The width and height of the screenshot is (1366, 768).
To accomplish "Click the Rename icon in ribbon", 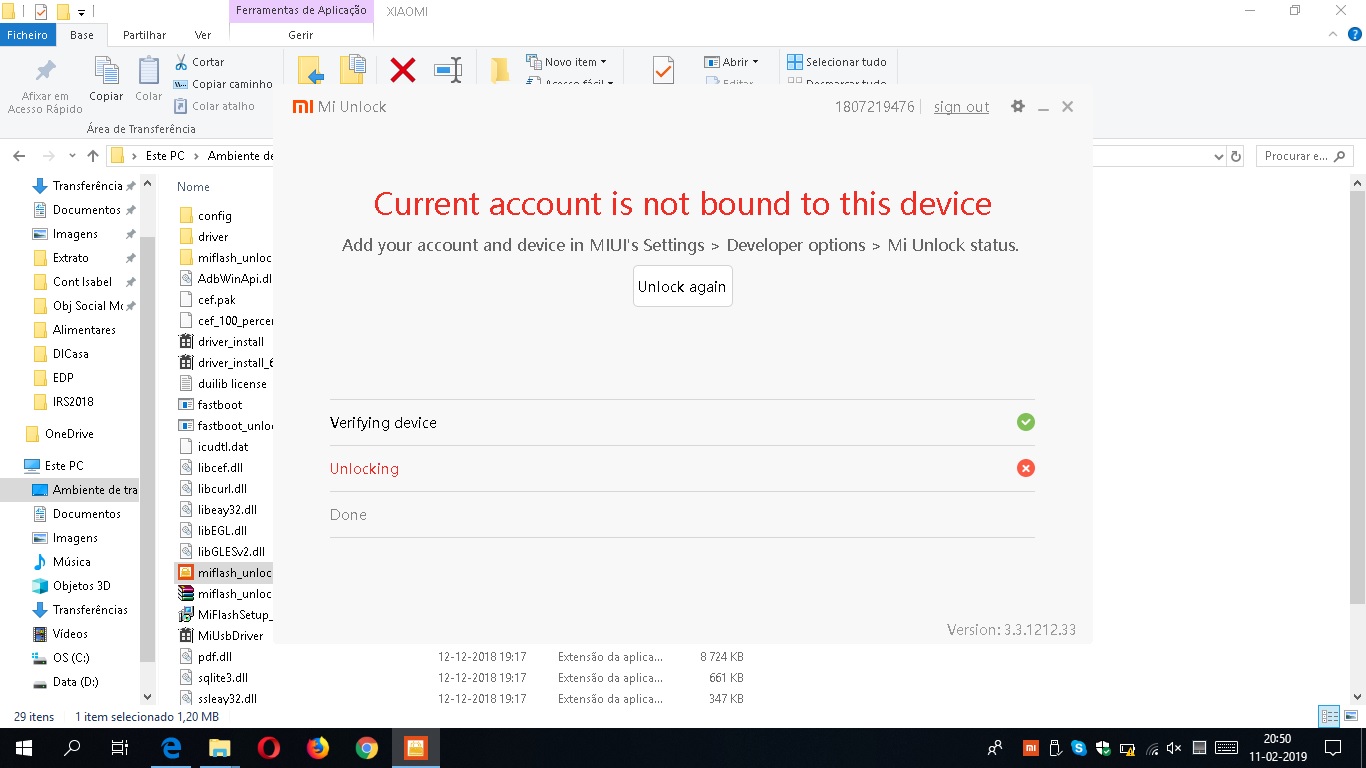I will (x=448, y=70).
